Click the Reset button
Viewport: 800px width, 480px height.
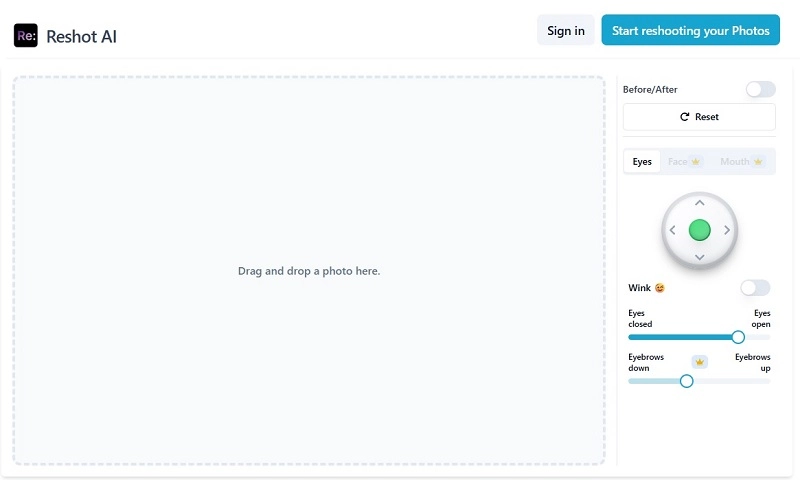699,117
